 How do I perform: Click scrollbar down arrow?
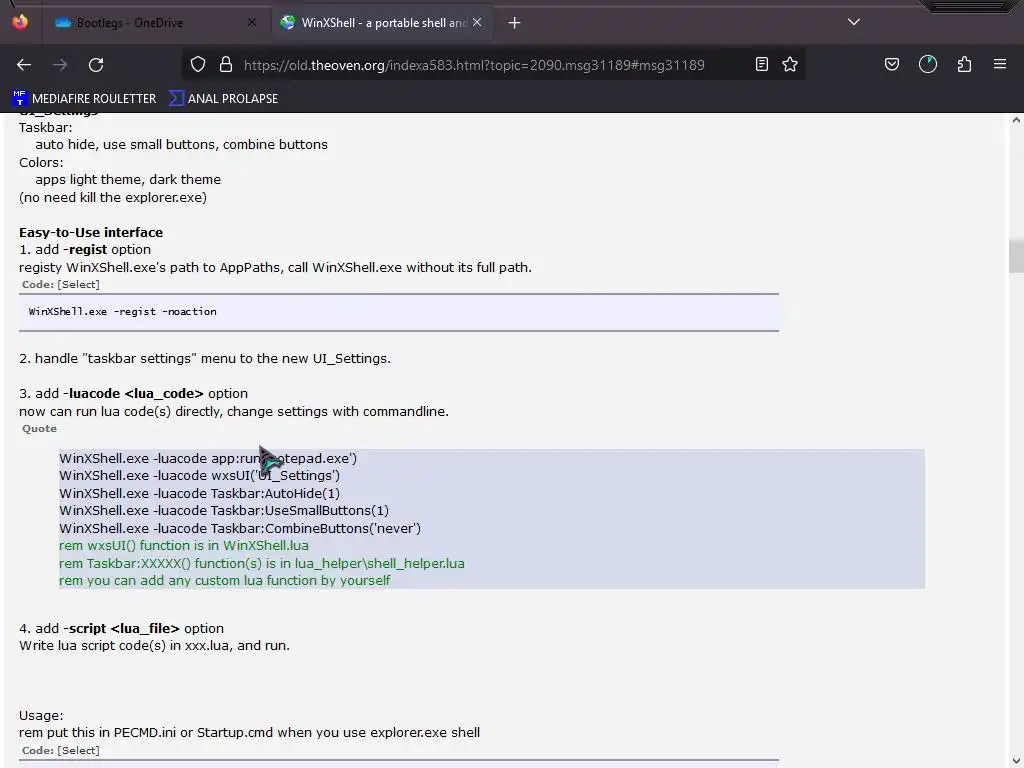click(x=1016, y=761)
